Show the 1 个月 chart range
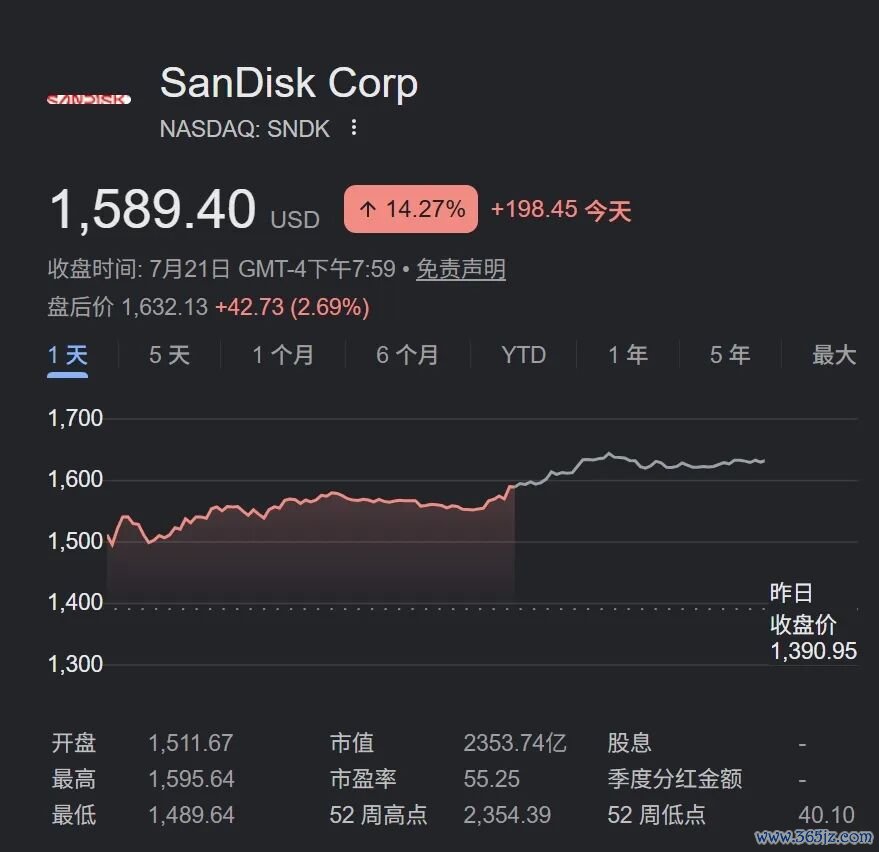The width and height of the screenshot is (879, 852). click(283, 355)
